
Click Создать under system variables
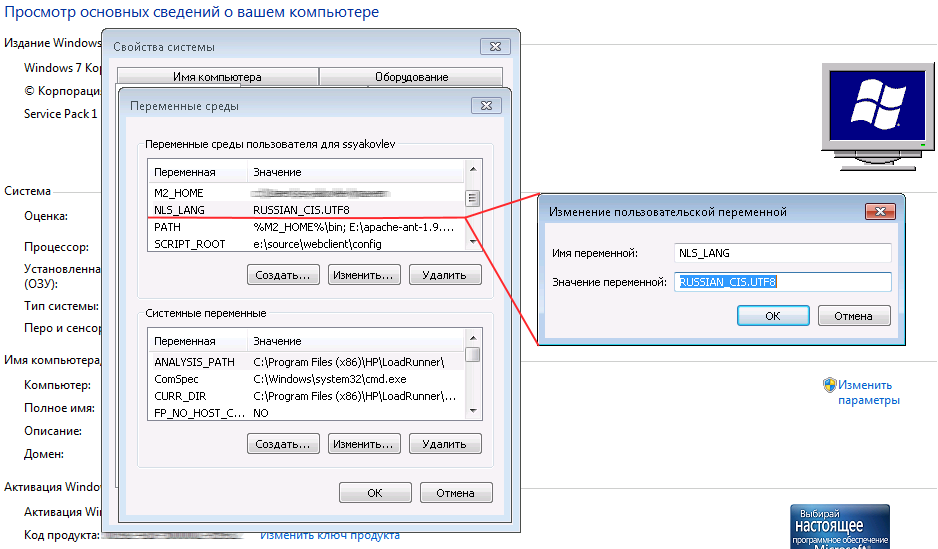(x=283, y=444)
